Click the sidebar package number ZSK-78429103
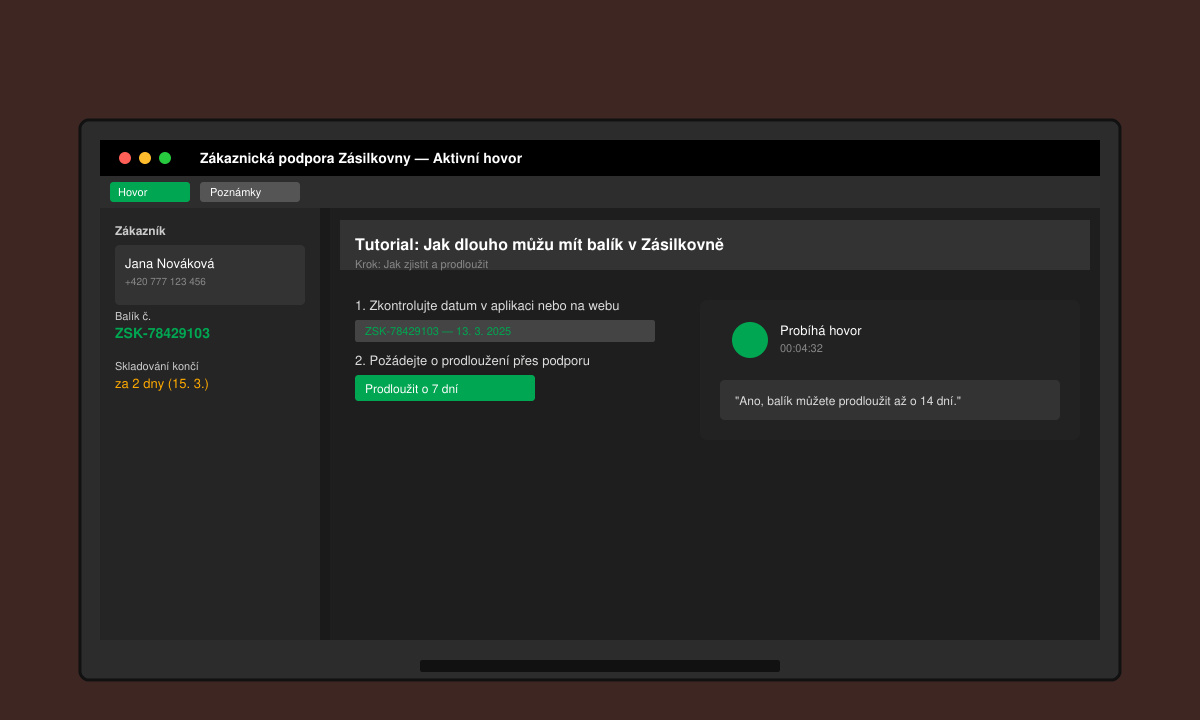The width and height of the screenshot is (1200, 720). [x=162, y=333]
